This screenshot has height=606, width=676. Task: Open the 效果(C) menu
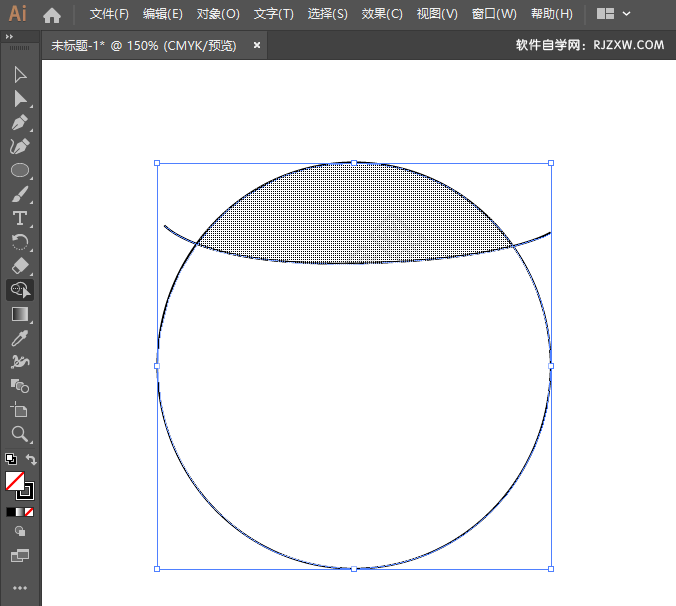(x=382, y=14)
